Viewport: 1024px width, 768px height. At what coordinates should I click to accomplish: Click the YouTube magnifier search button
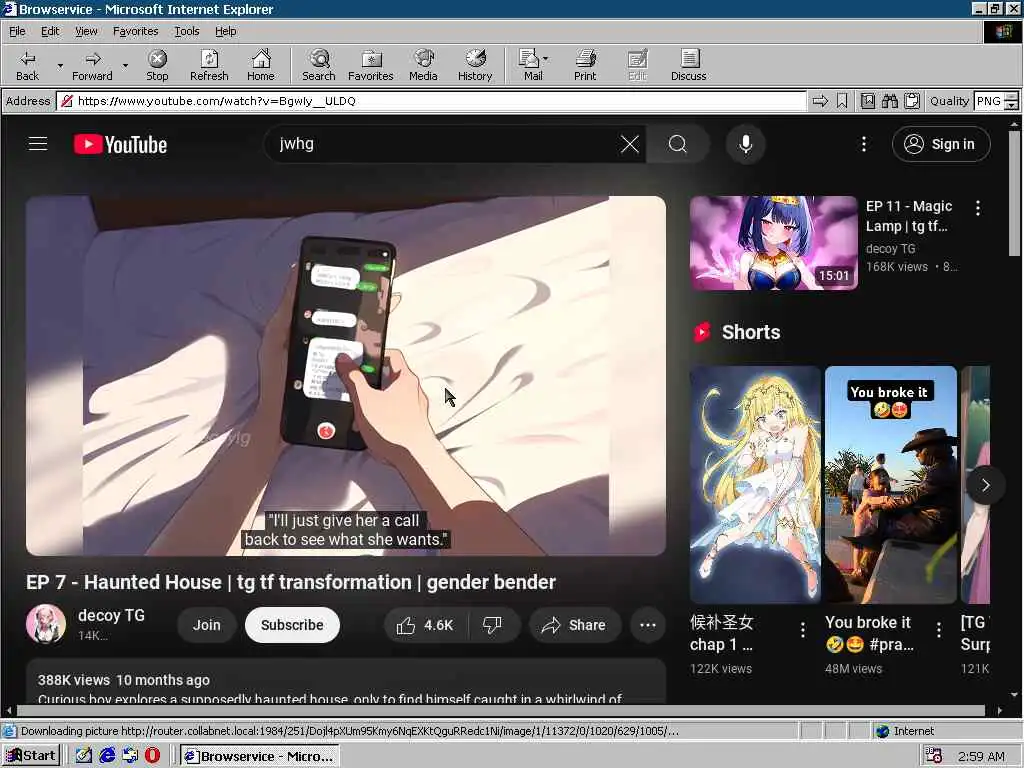coord(678,144)
